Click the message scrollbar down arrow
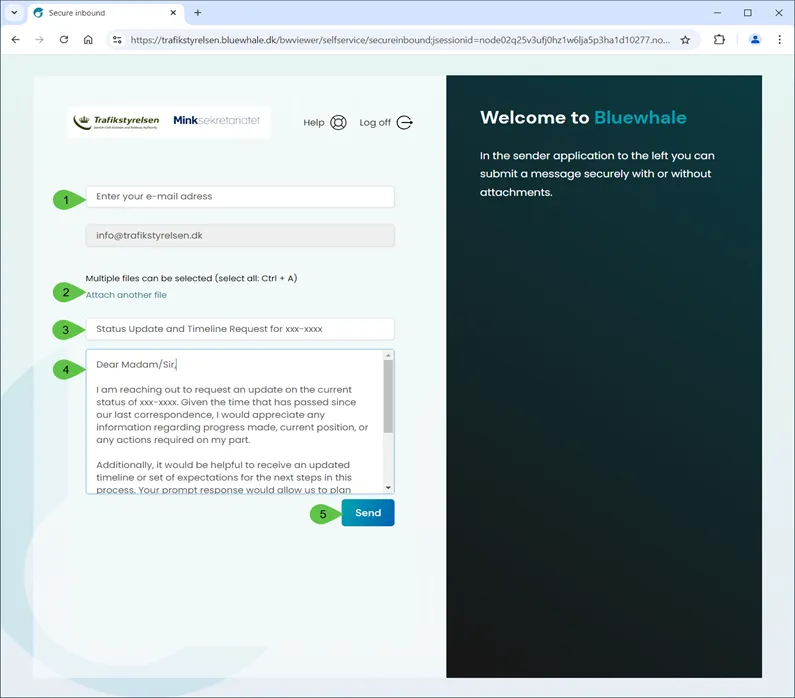The width and height of the screenshot is (795, 698). click(x=389, y=487)
